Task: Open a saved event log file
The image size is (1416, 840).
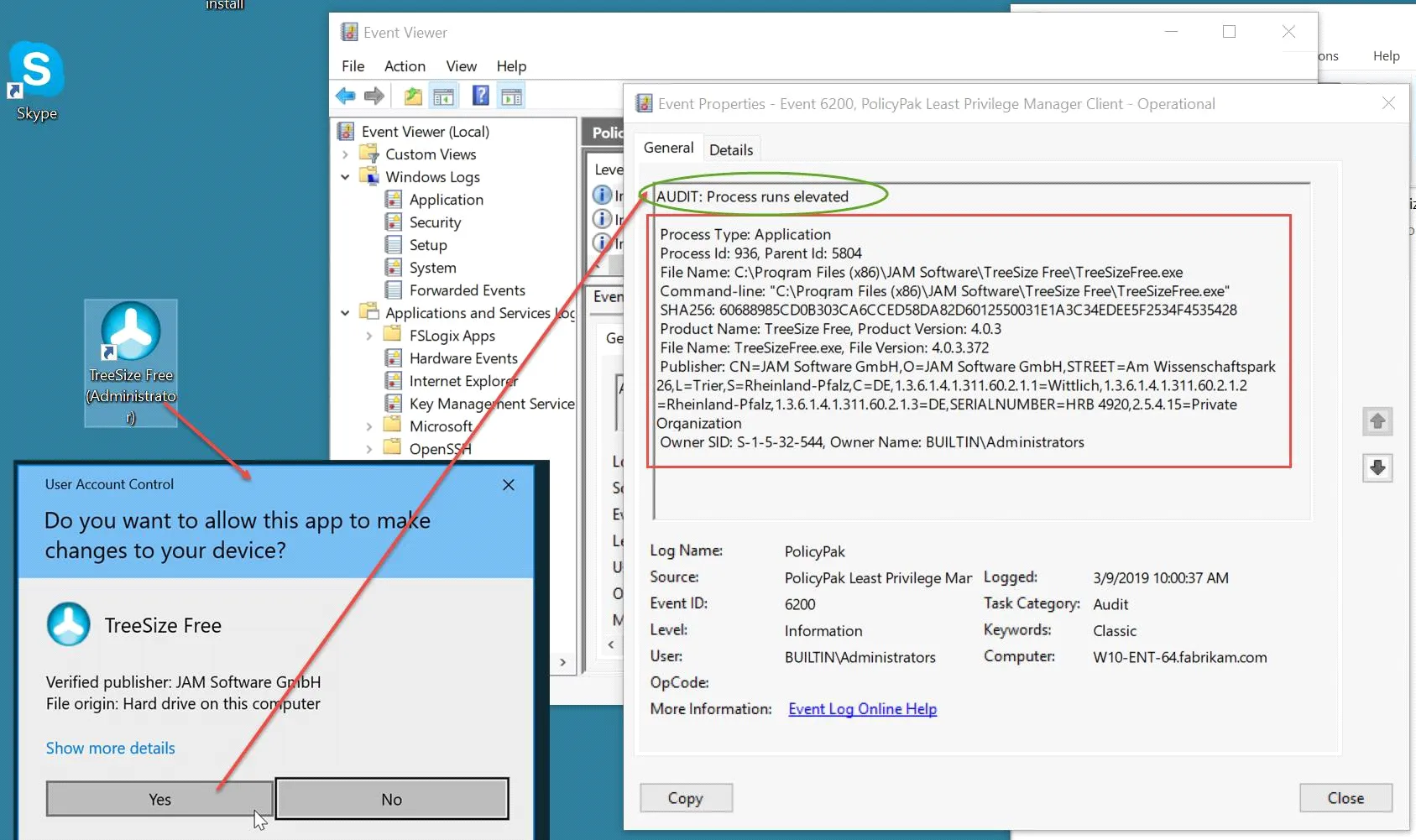Action: click(412, 96)
